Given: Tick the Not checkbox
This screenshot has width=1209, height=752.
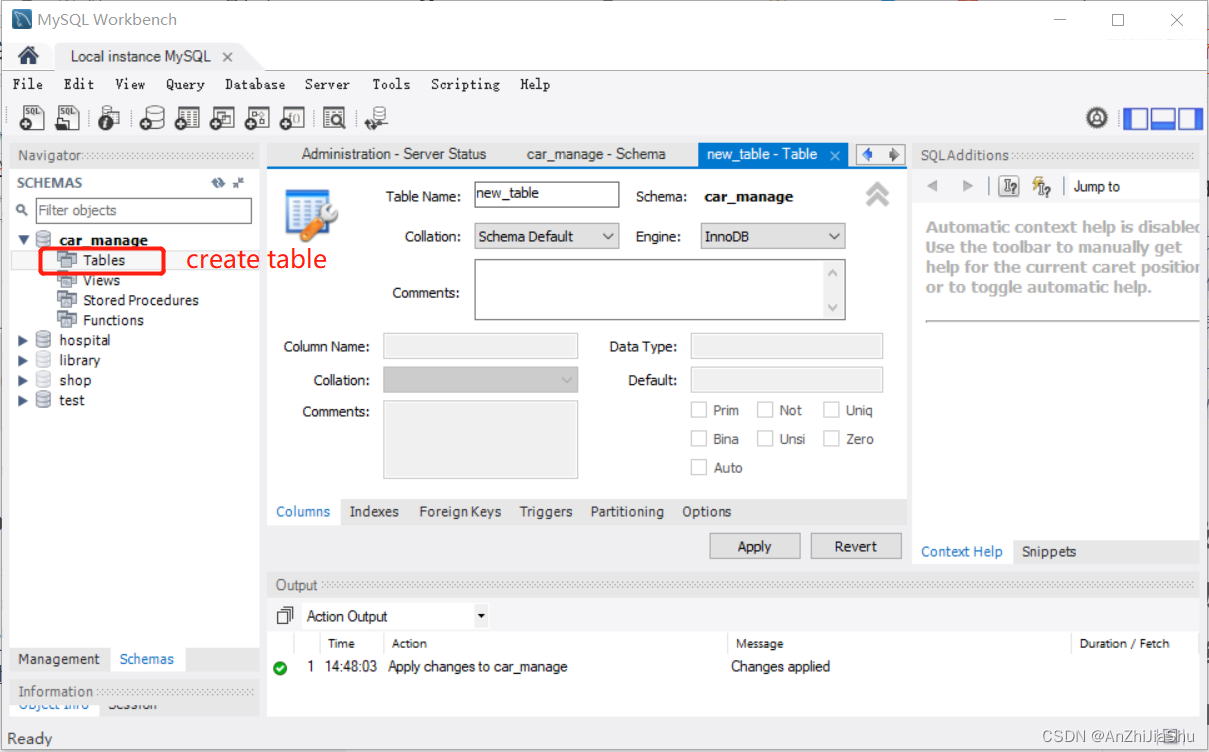Looking at the screenshot, I should pyautogui.click(x=765, y=410).
